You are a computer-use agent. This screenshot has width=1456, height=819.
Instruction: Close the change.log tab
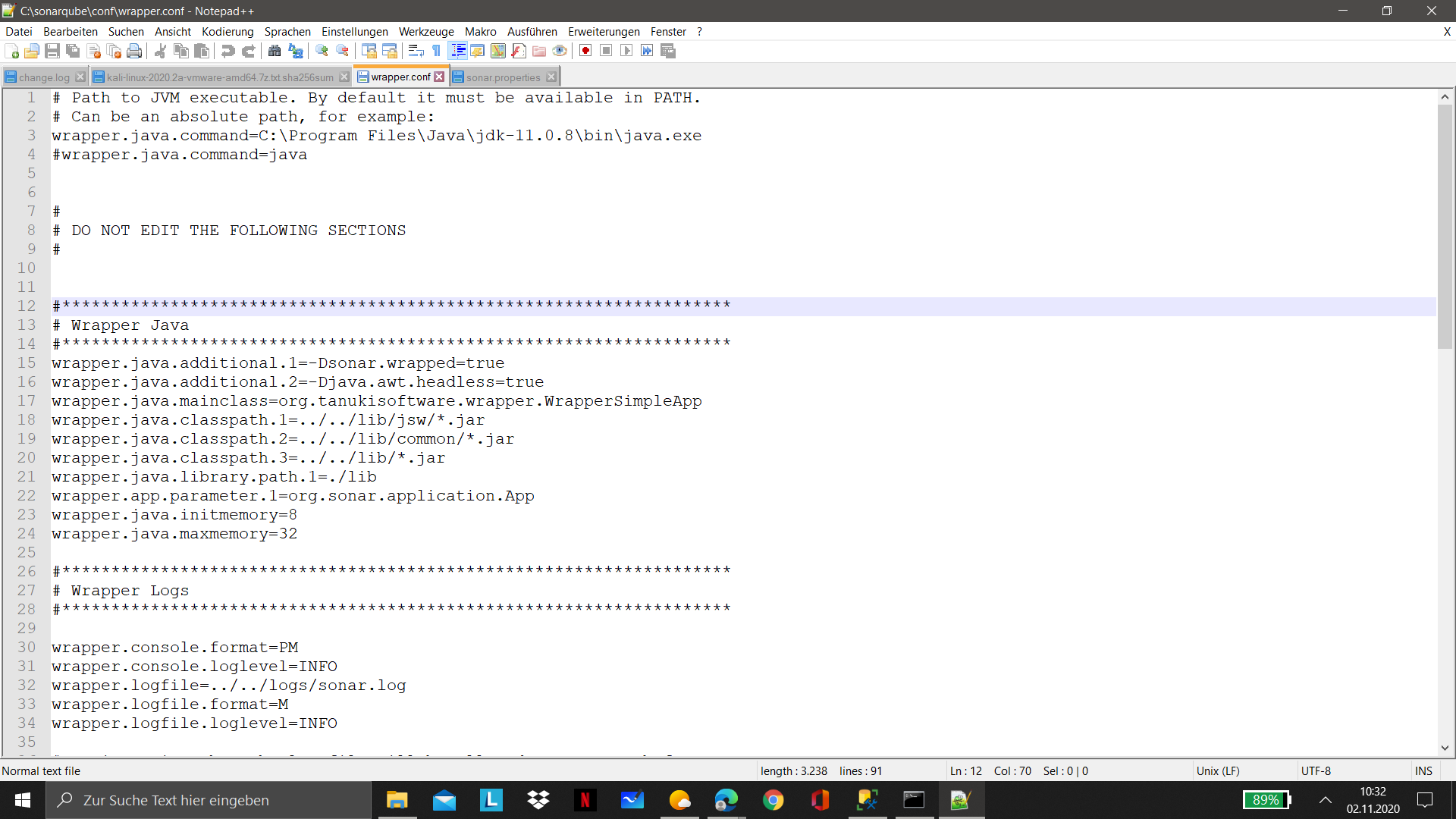[x=80, y=77]
